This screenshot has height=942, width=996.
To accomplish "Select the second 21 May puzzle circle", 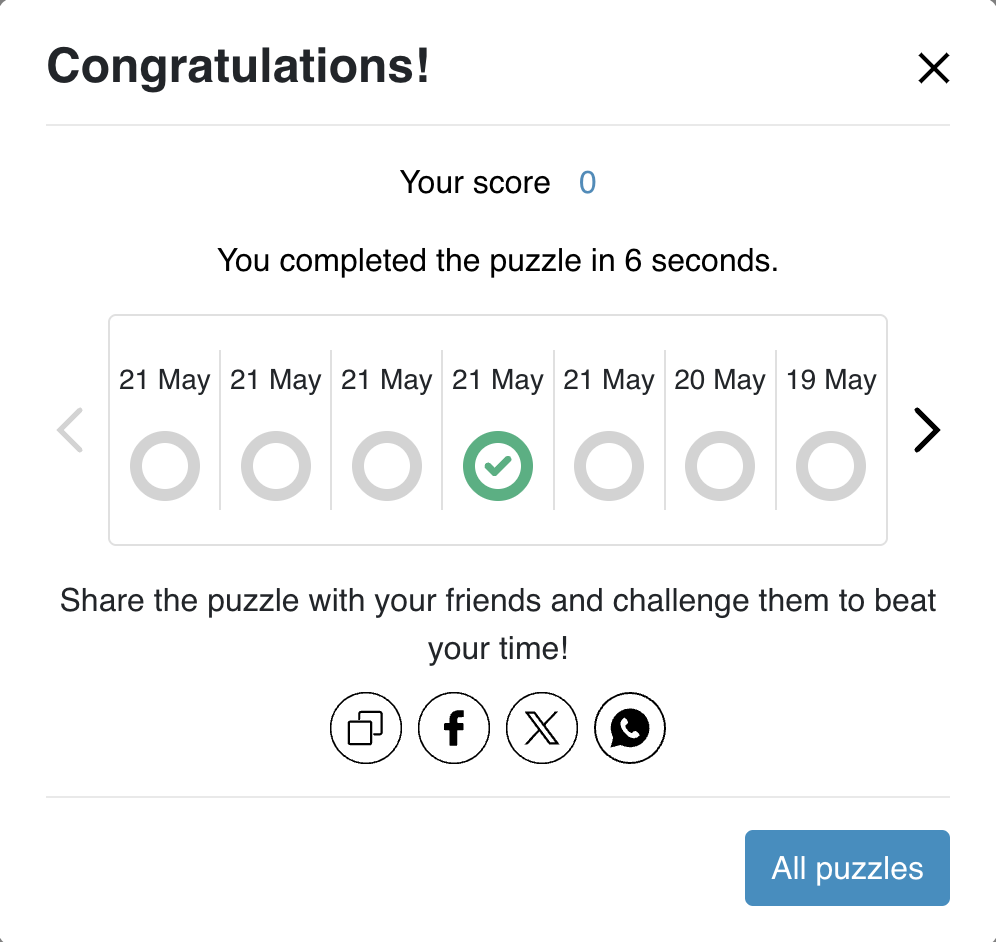I will click(276, 466).
